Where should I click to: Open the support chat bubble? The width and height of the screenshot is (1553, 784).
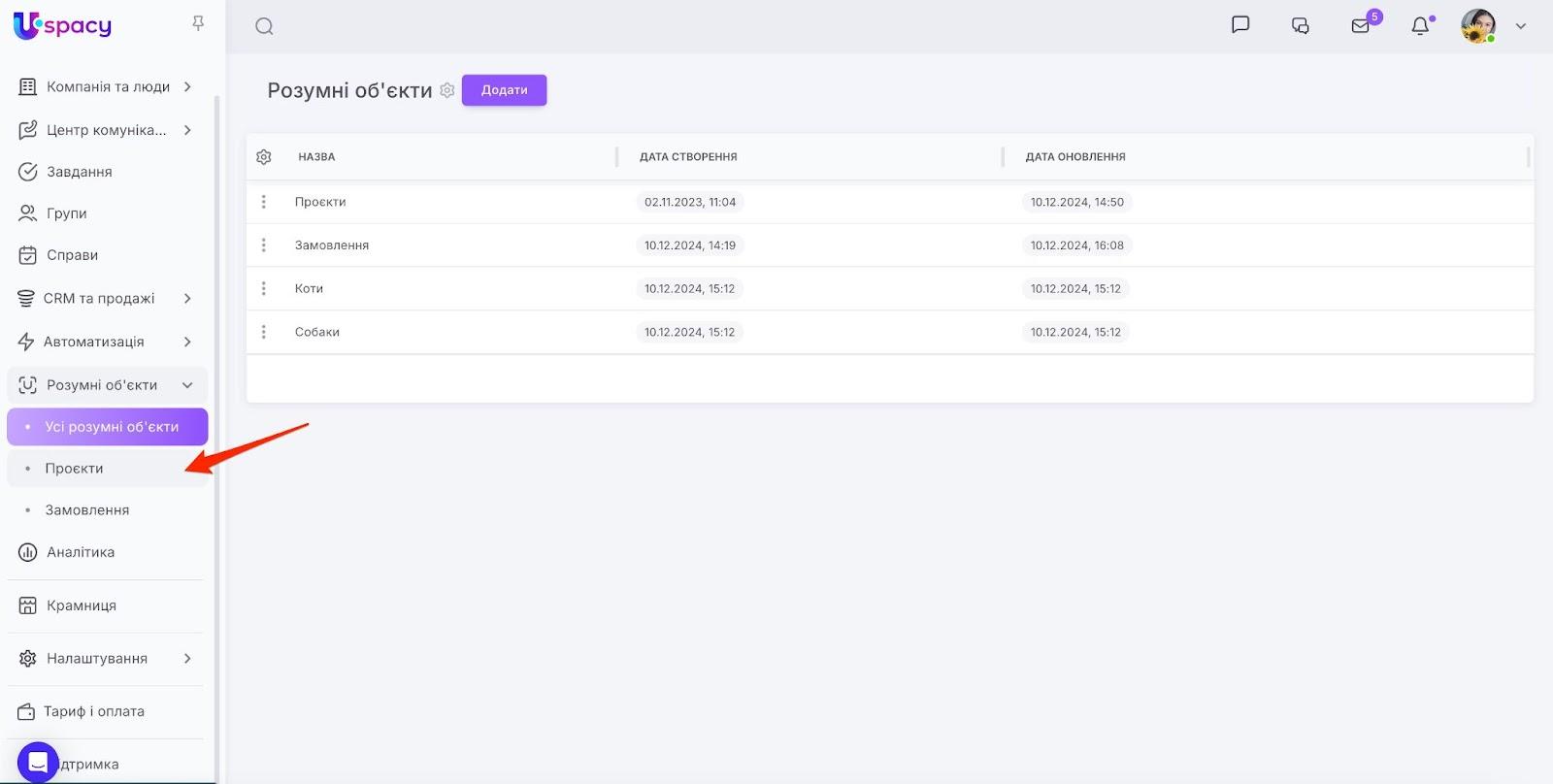38,763
